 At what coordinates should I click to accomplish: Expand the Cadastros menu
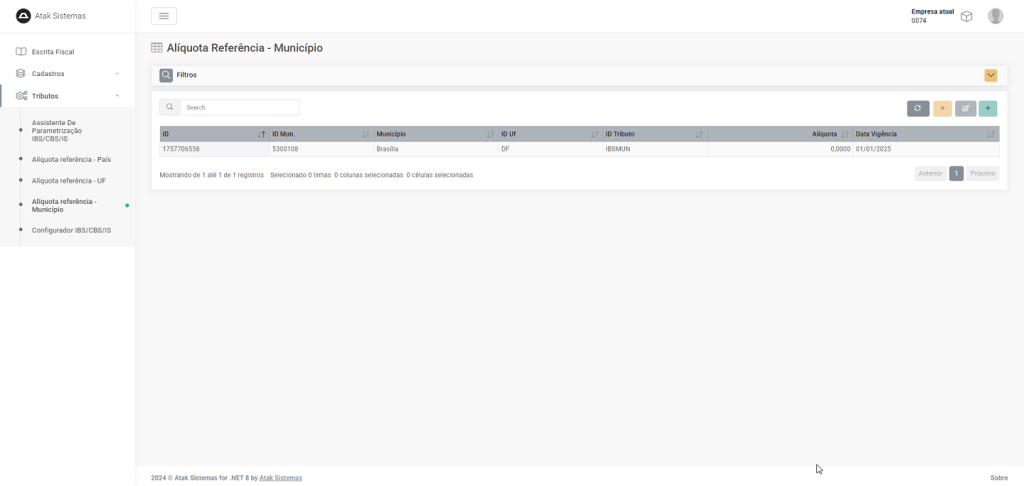(66, 73)
